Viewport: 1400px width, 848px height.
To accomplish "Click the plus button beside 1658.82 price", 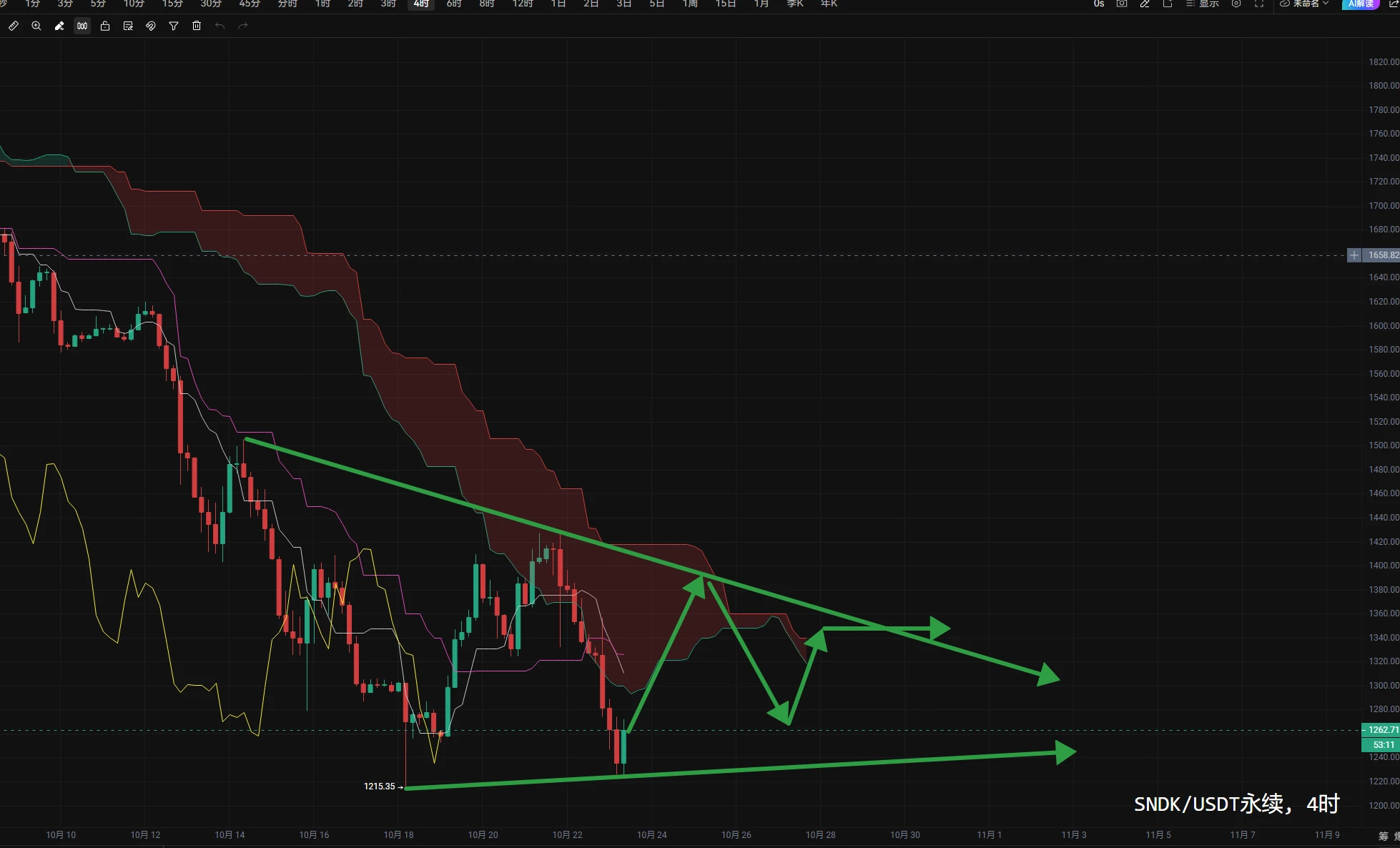I will pos(1354,255).
